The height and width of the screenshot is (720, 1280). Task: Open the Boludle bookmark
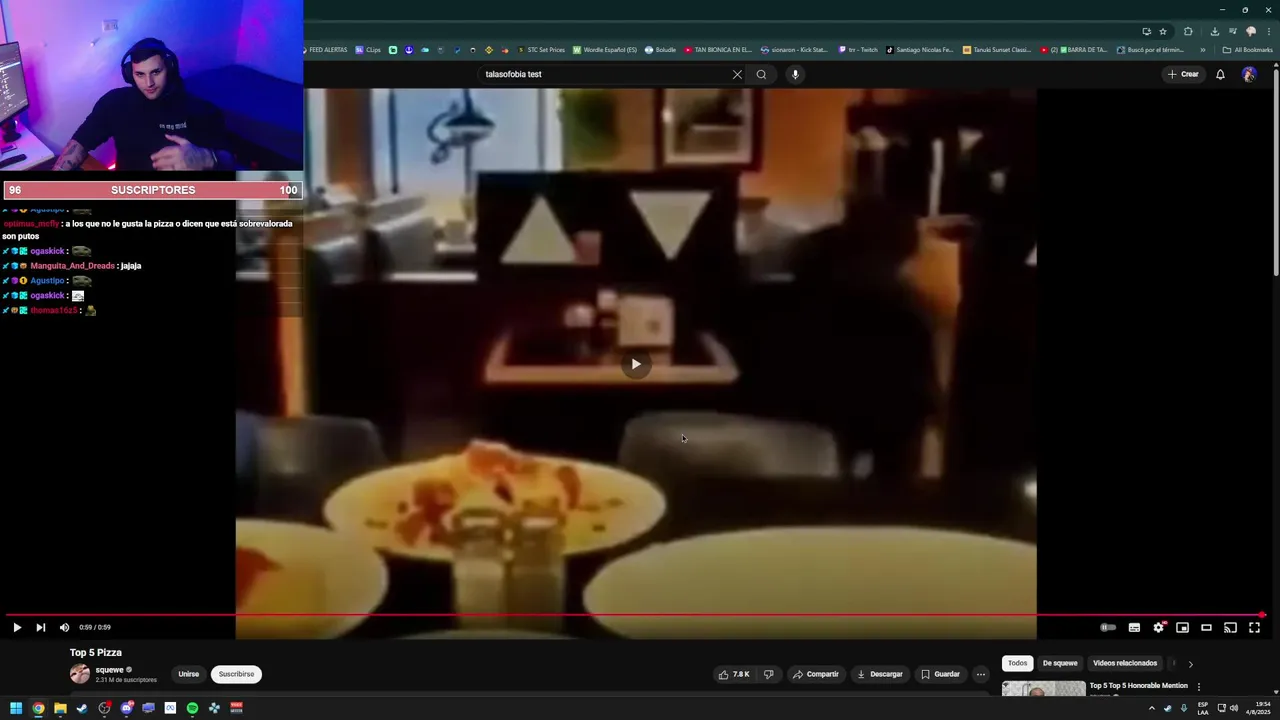coord(661,50)
